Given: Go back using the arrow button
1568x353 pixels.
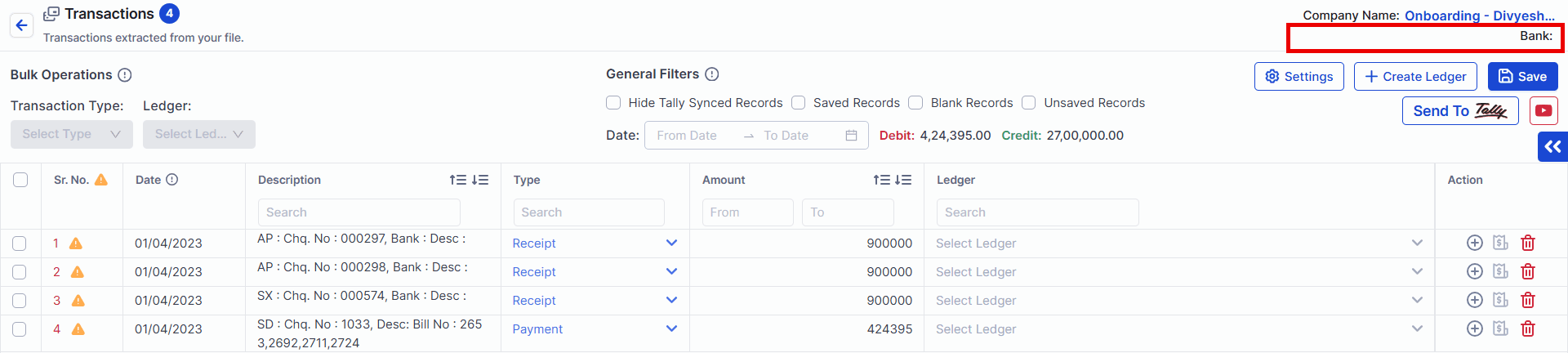Looking at the screenshot, I should point(22,25).
